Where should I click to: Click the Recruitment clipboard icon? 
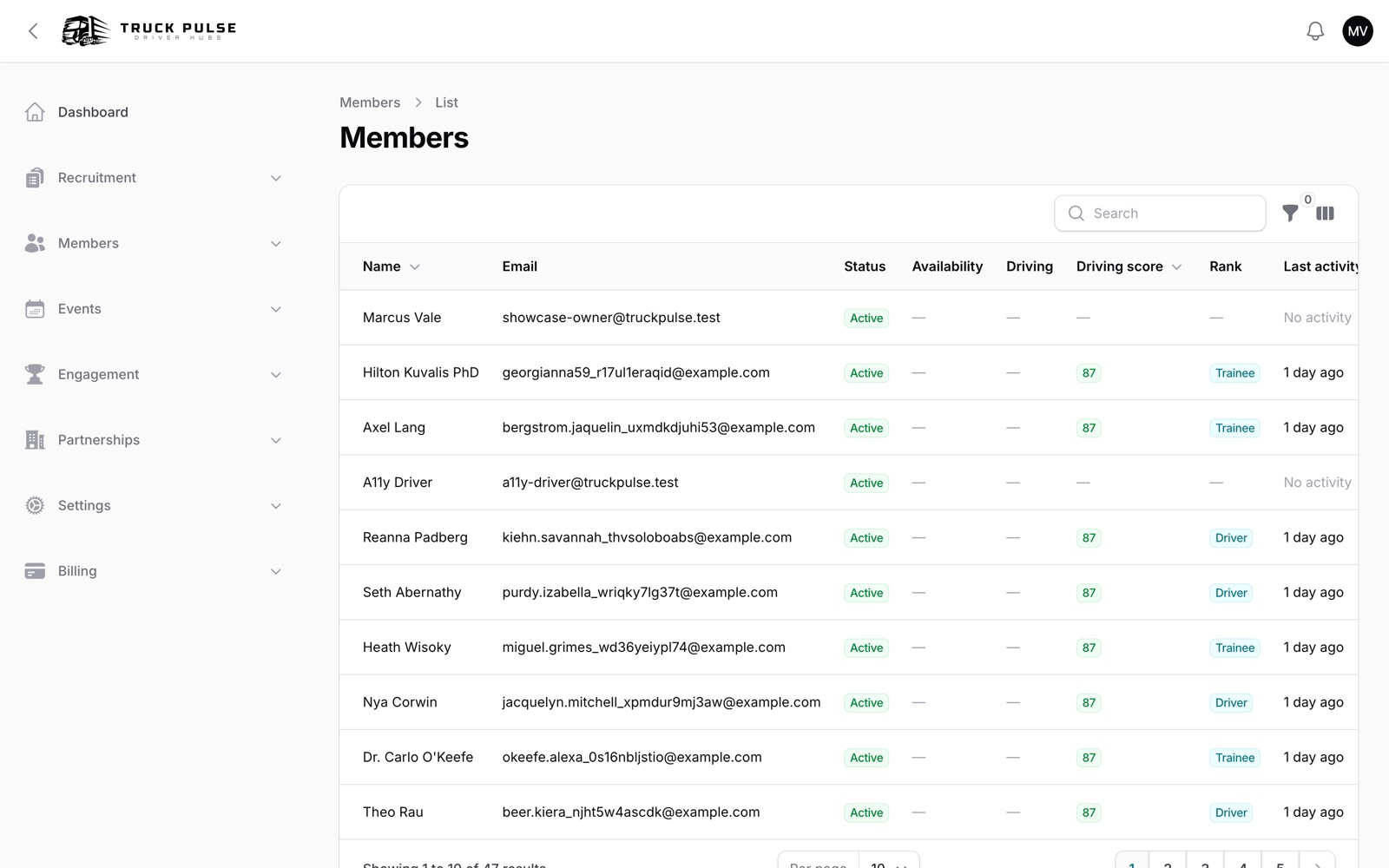point(35,178)
